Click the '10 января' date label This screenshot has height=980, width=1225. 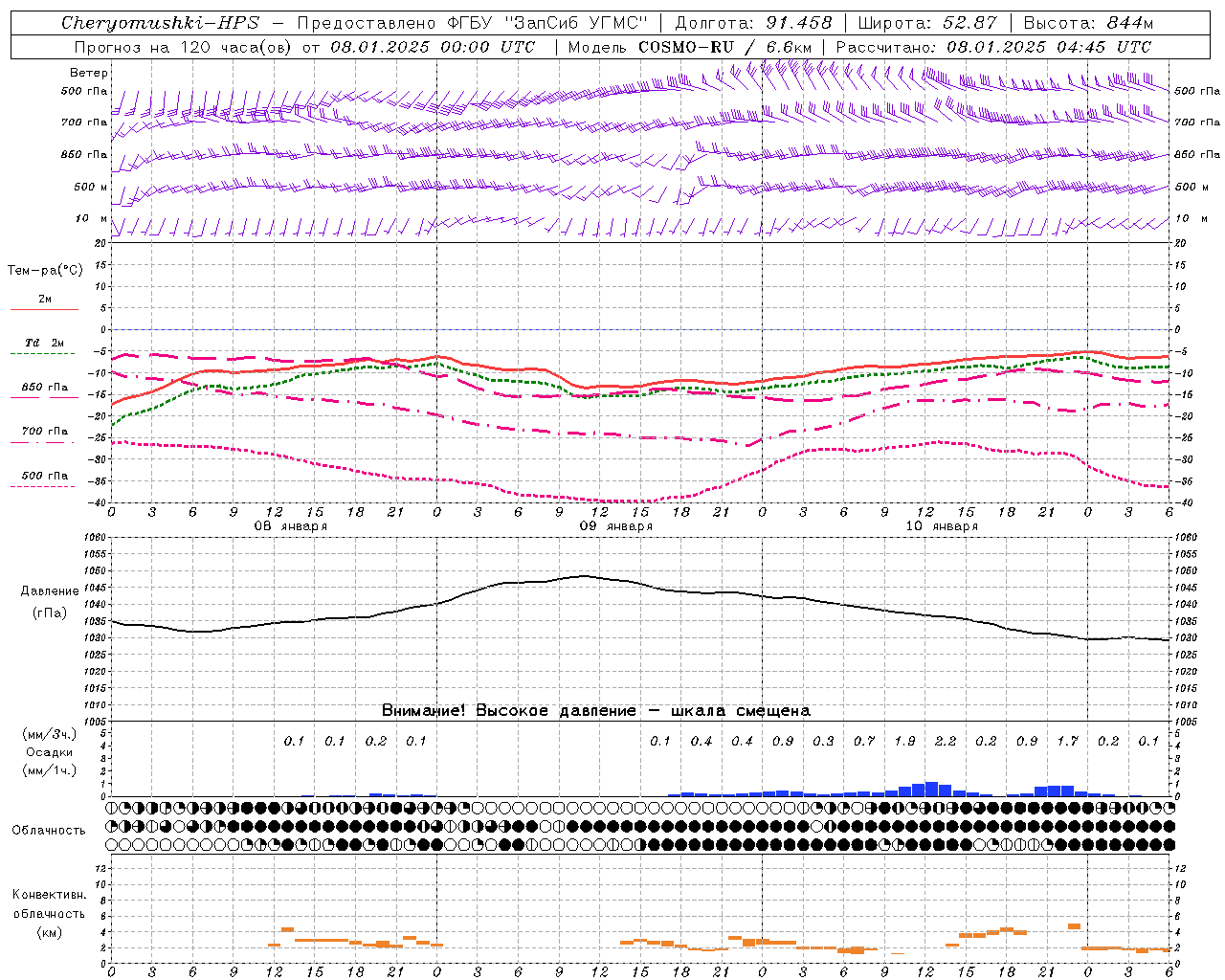941,526
